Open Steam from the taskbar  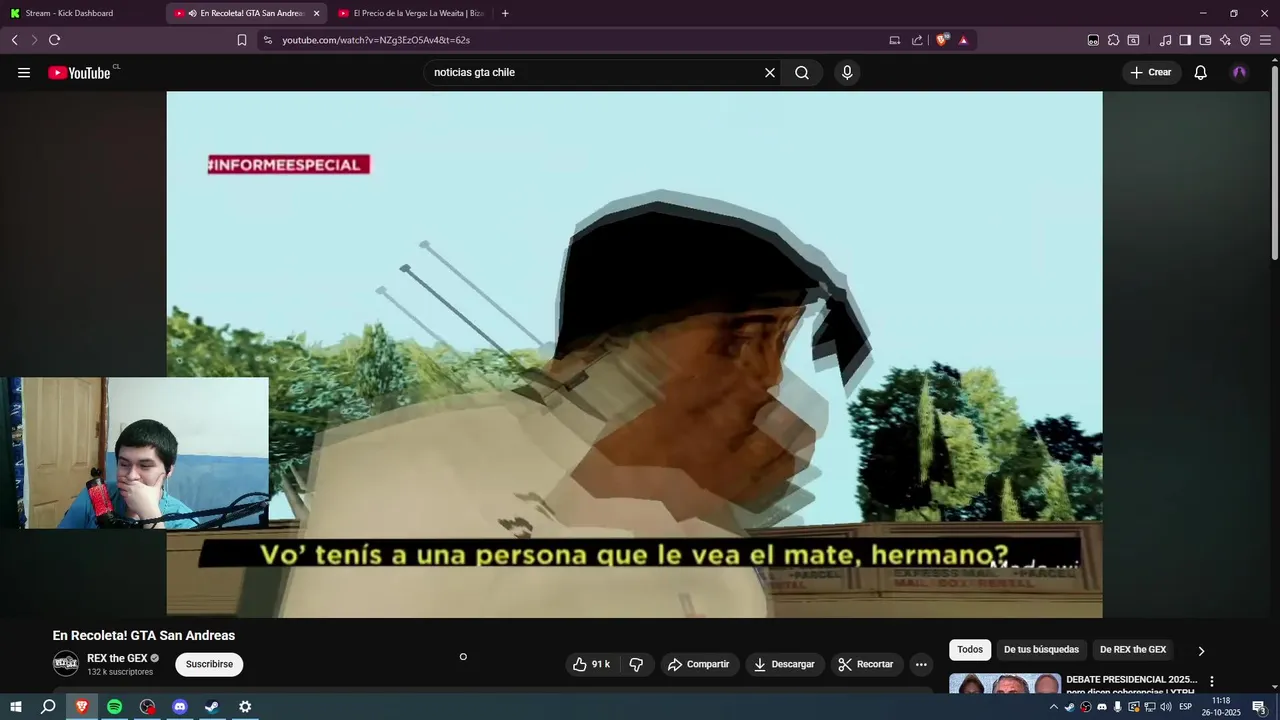212,707
